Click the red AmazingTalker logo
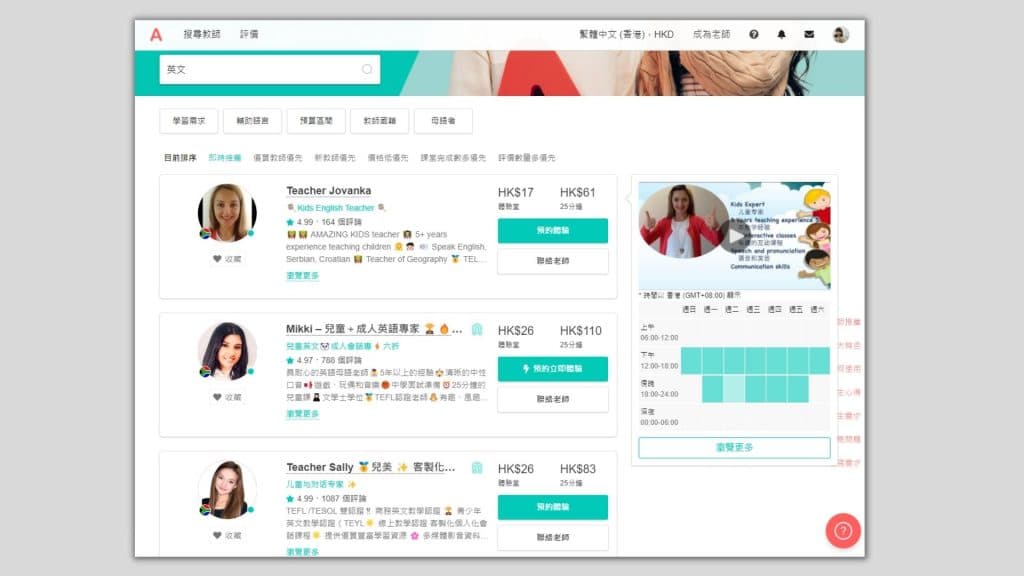This screenshot has width=1024, height=576. 156,34
